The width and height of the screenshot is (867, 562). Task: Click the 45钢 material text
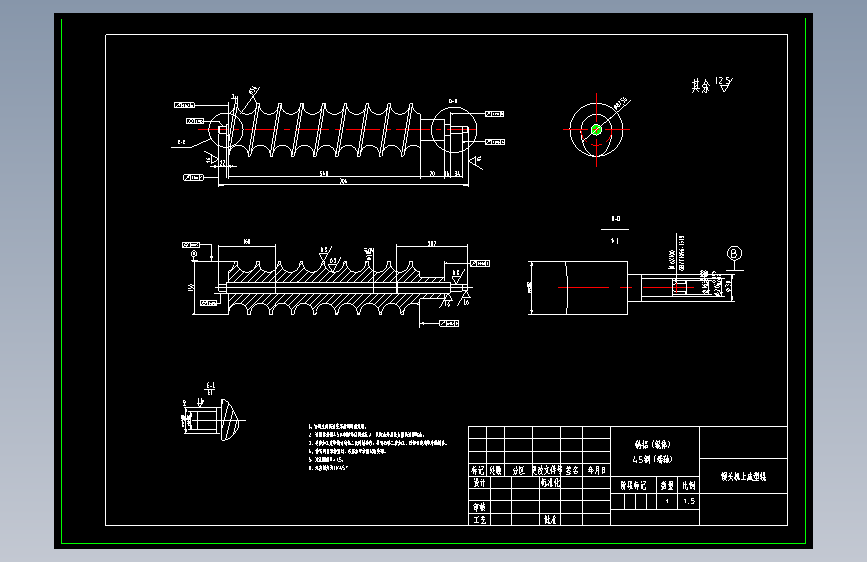coord(652,459)
